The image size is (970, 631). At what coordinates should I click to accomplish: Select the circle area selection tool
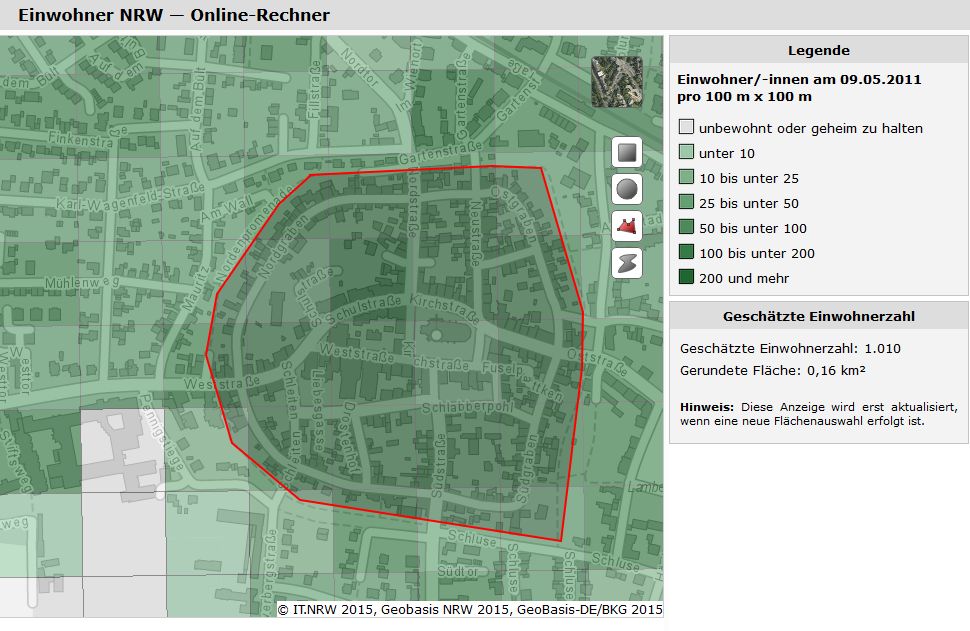(627, 189)
